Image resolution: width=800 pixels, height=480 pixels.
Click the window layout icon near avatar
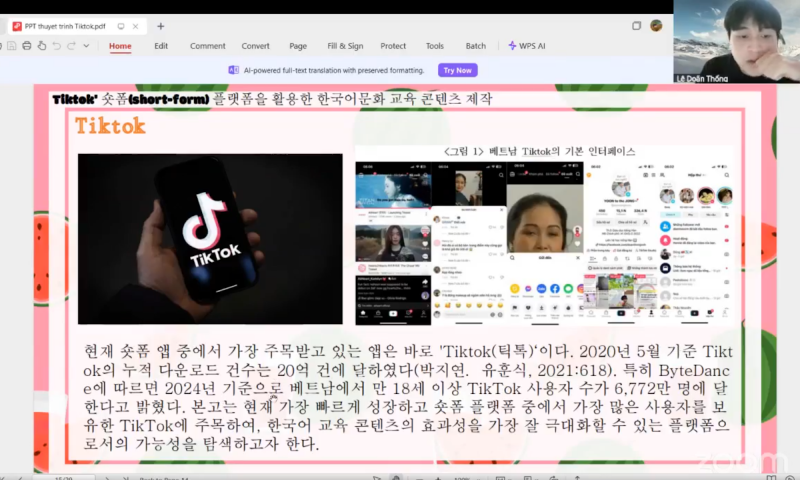[x=636, y=26]
